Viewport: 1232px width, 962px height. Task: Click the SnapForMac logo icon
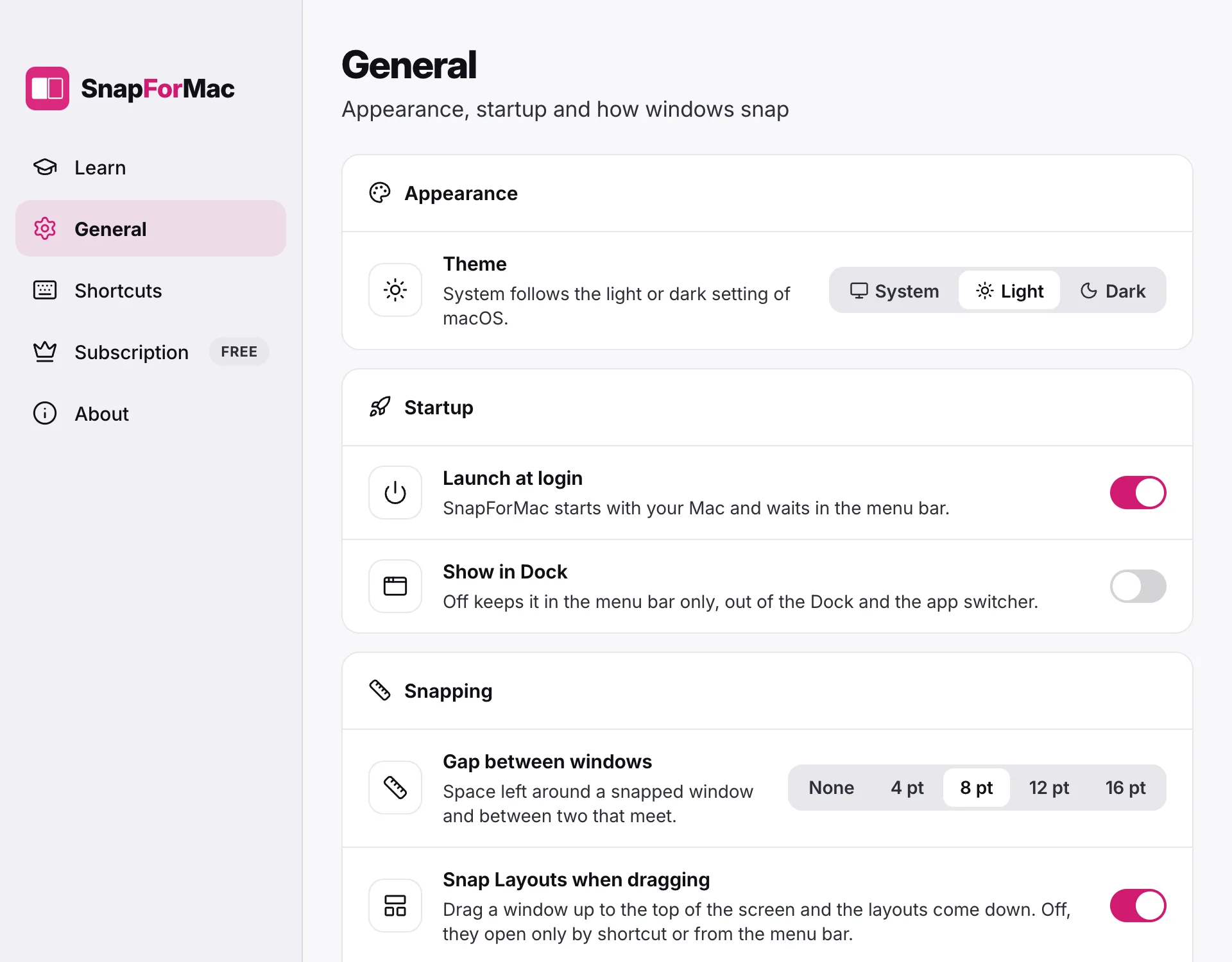coord(47,89)
